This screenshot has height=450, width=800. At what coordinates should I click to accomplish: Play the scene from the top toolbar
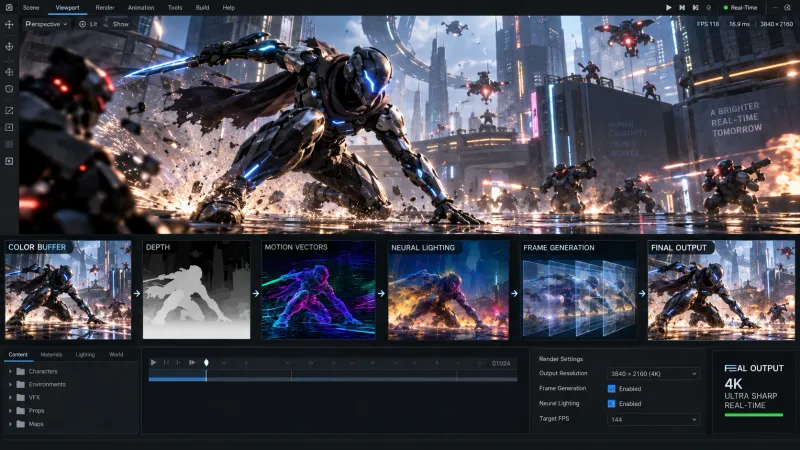[668, 8]
